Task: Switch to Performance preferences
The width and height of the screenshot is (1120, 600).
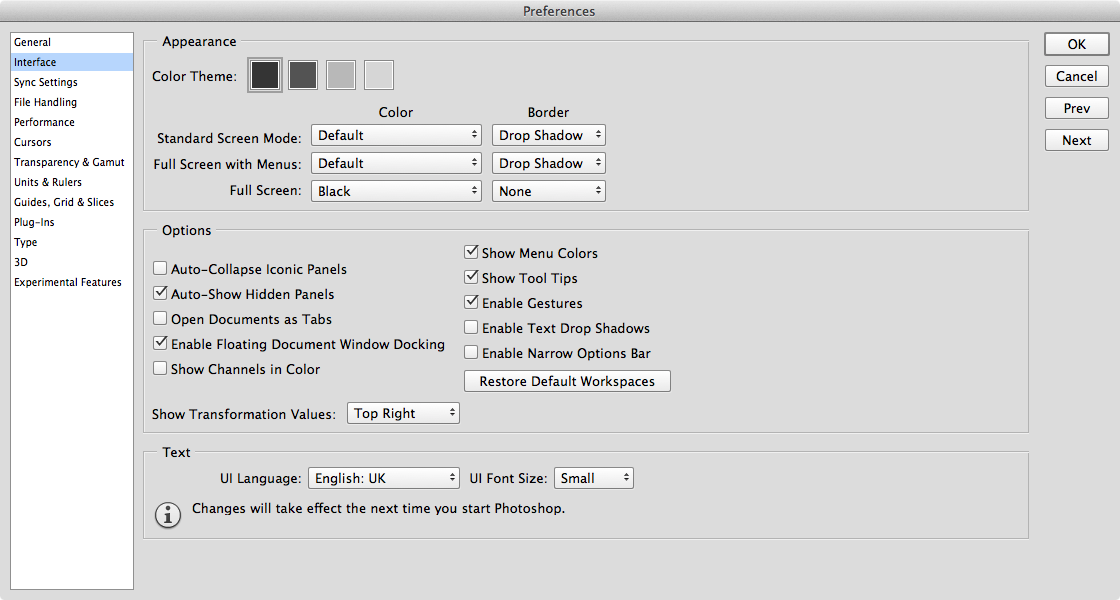Action: pos(72,122)
